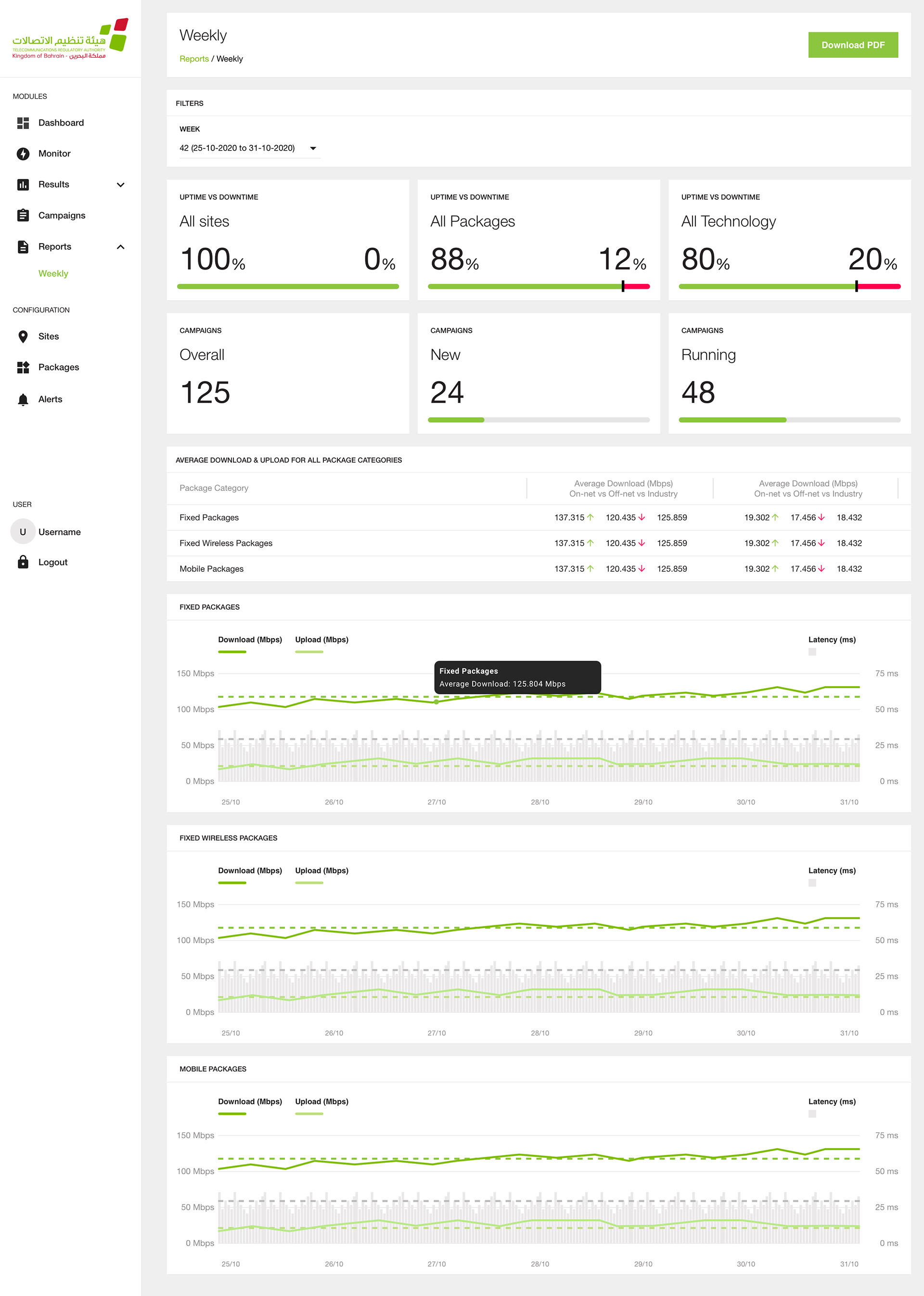Click the Dashboard grid icon
Viewport: 924px width, 1296px height.
(x=23, y=123)
